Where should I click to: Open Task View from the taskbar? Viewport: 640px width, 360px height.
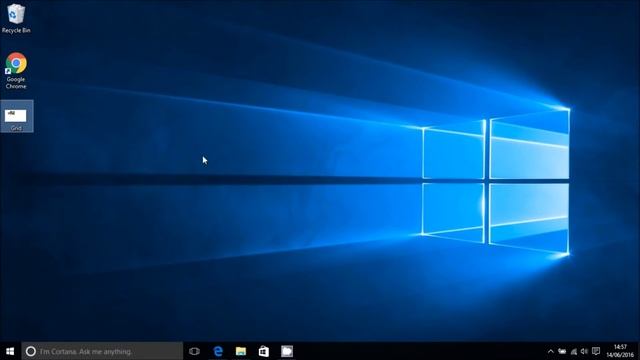tap(195, 351)
